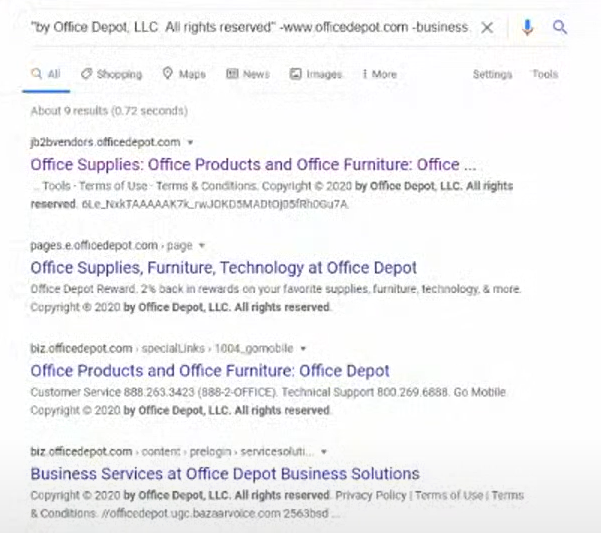Open options arrow for 1004_gomobile result

[x=303, y=349]
